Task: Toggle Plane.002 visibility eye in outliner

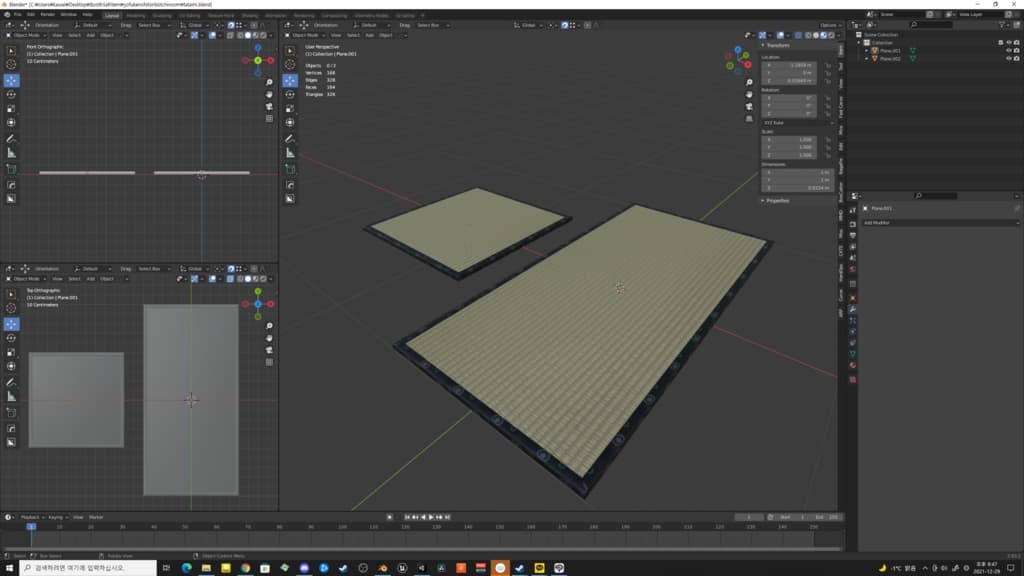Action: pos(1007,59)
